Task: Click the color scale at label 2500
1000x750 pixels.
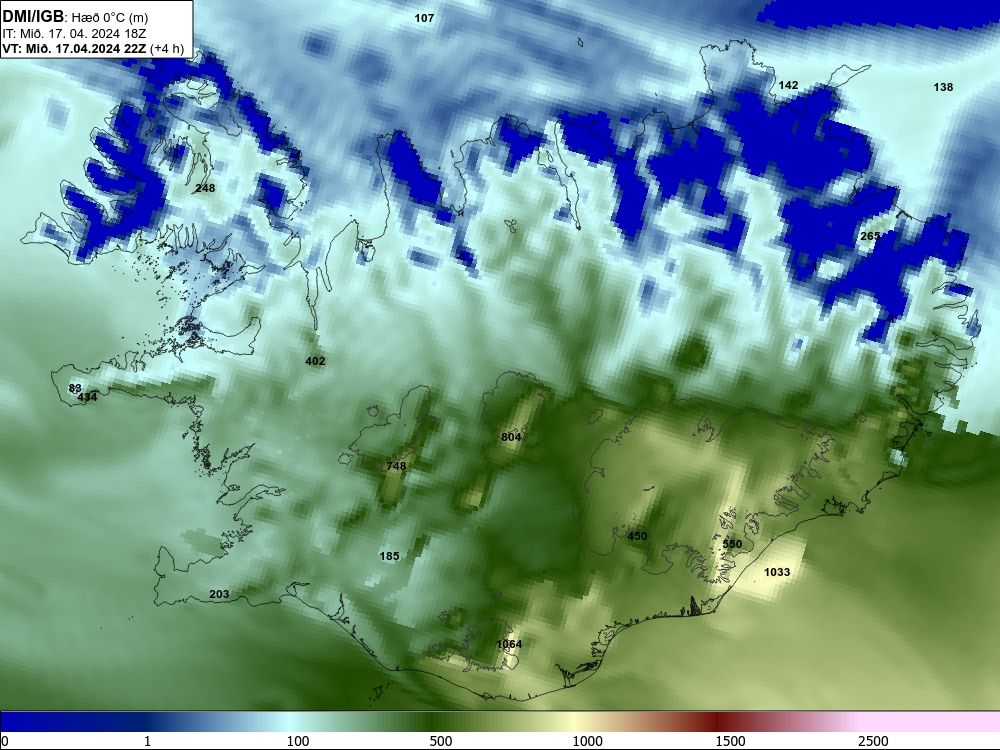Action: pos(872,741)
